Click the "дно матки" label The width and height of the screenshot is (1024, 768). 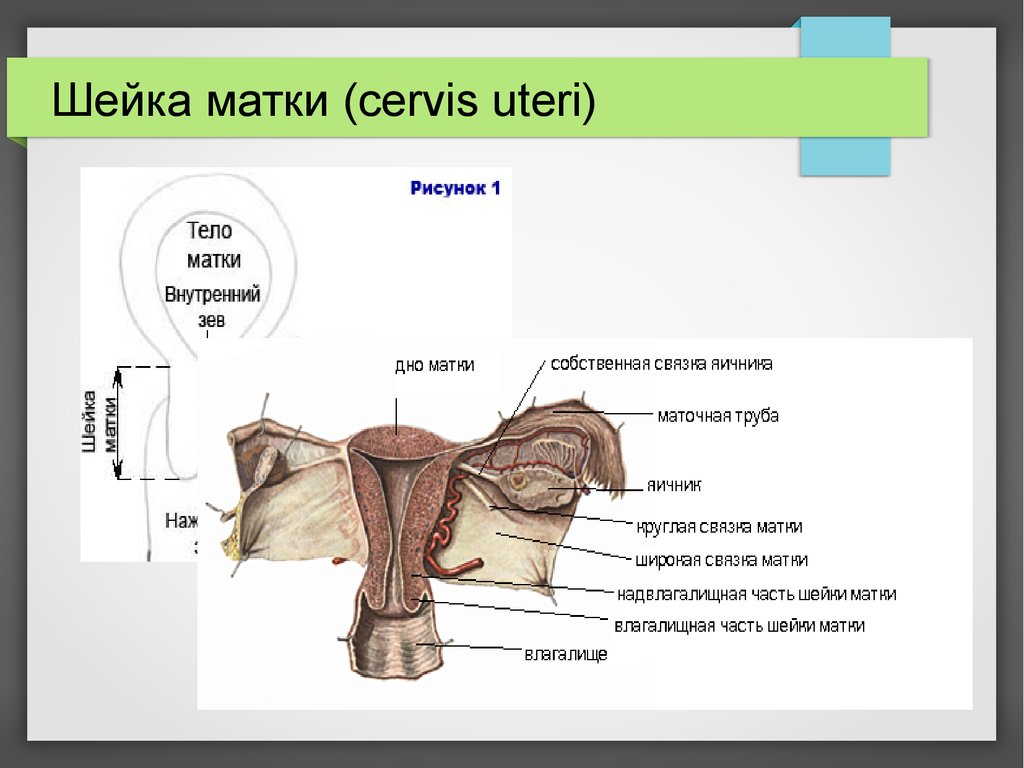pyautogui.click(x=434, y=366)
